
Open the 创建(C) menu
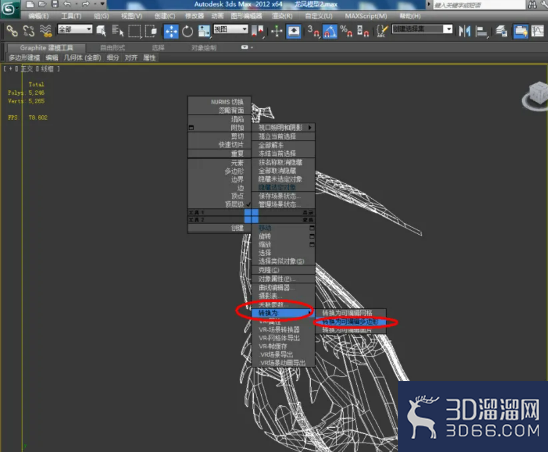(x=165, y=16)
